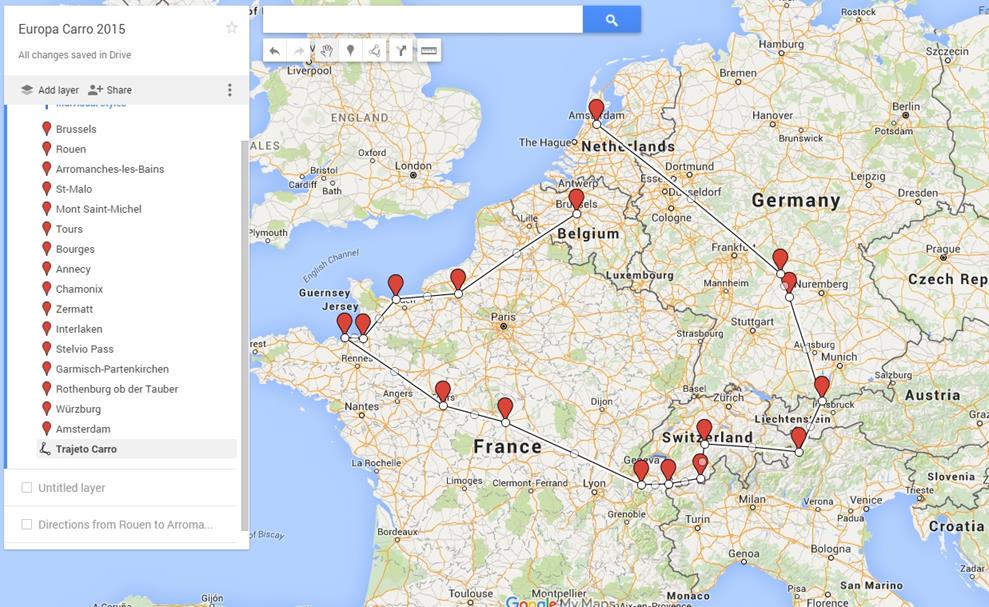
Task: Click Share button
Action: click(x=110, y=90)
